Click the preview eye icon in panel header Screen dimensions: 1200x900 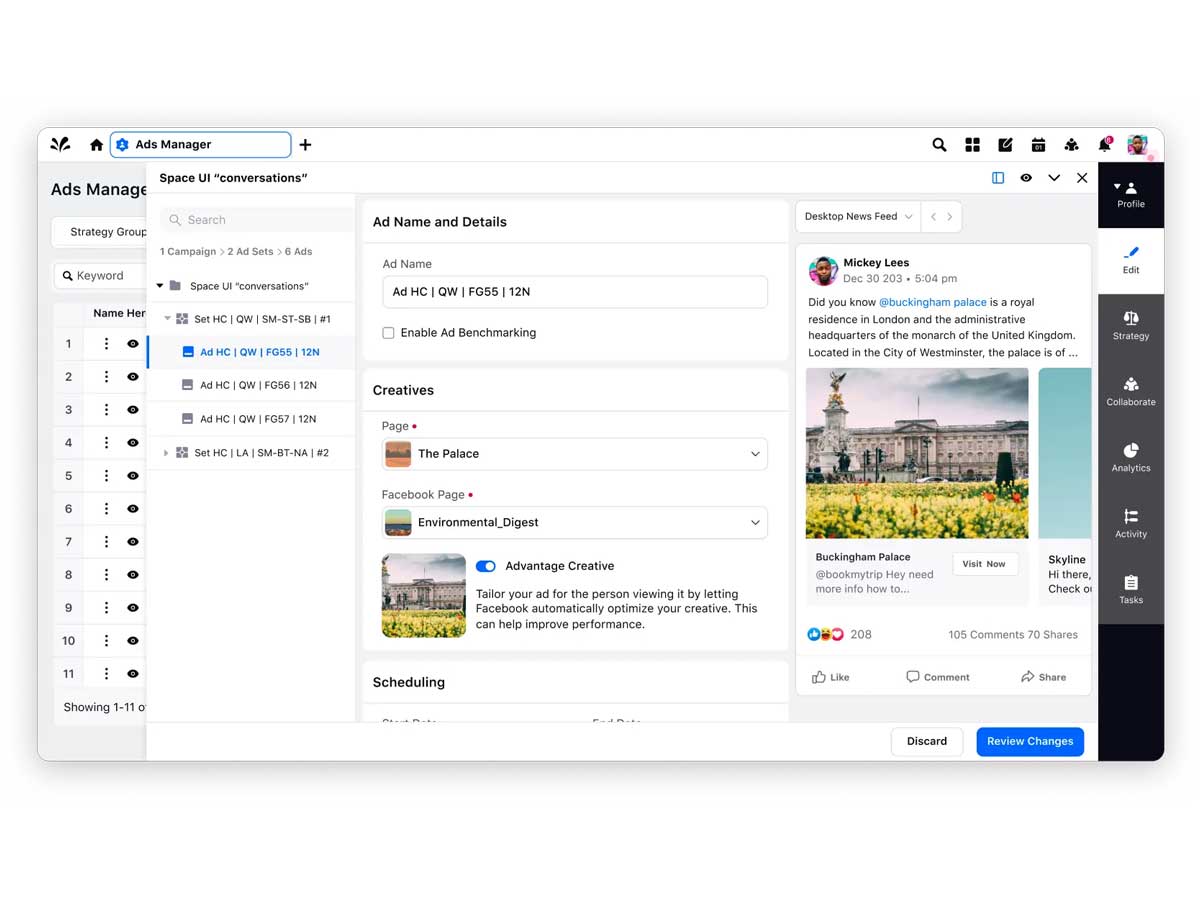coord(1026,178)
